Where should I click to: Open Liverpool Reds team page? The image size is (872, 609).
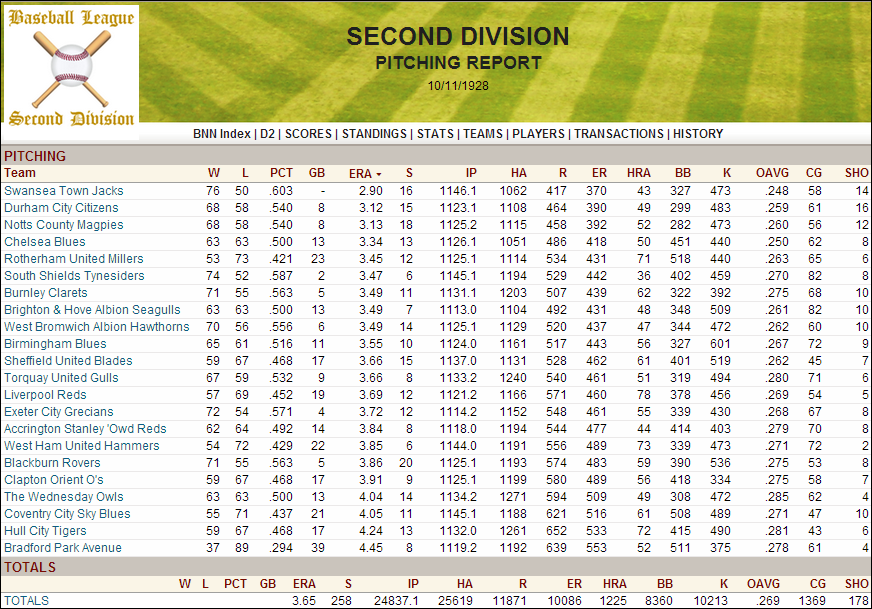46,395
